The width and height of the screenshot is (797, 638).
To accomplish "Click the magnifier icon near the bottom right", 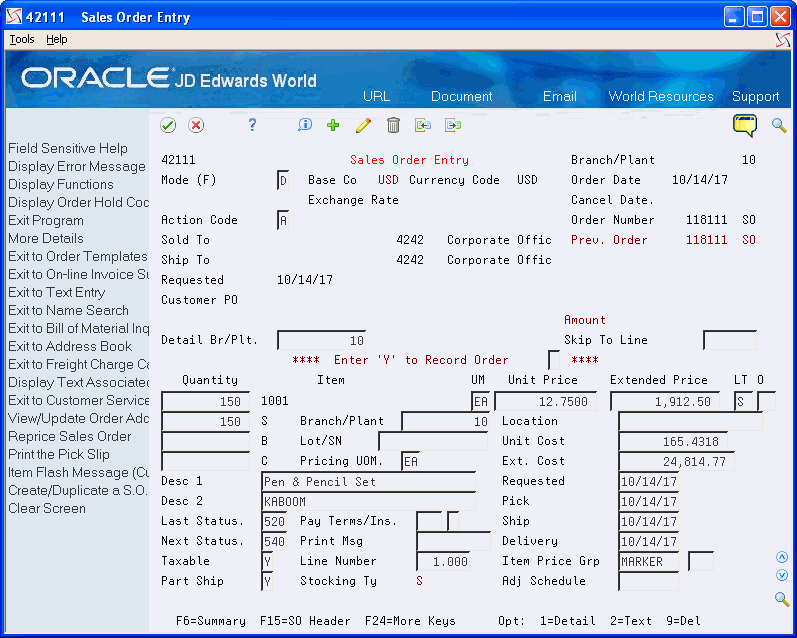I will pos(782,599).
